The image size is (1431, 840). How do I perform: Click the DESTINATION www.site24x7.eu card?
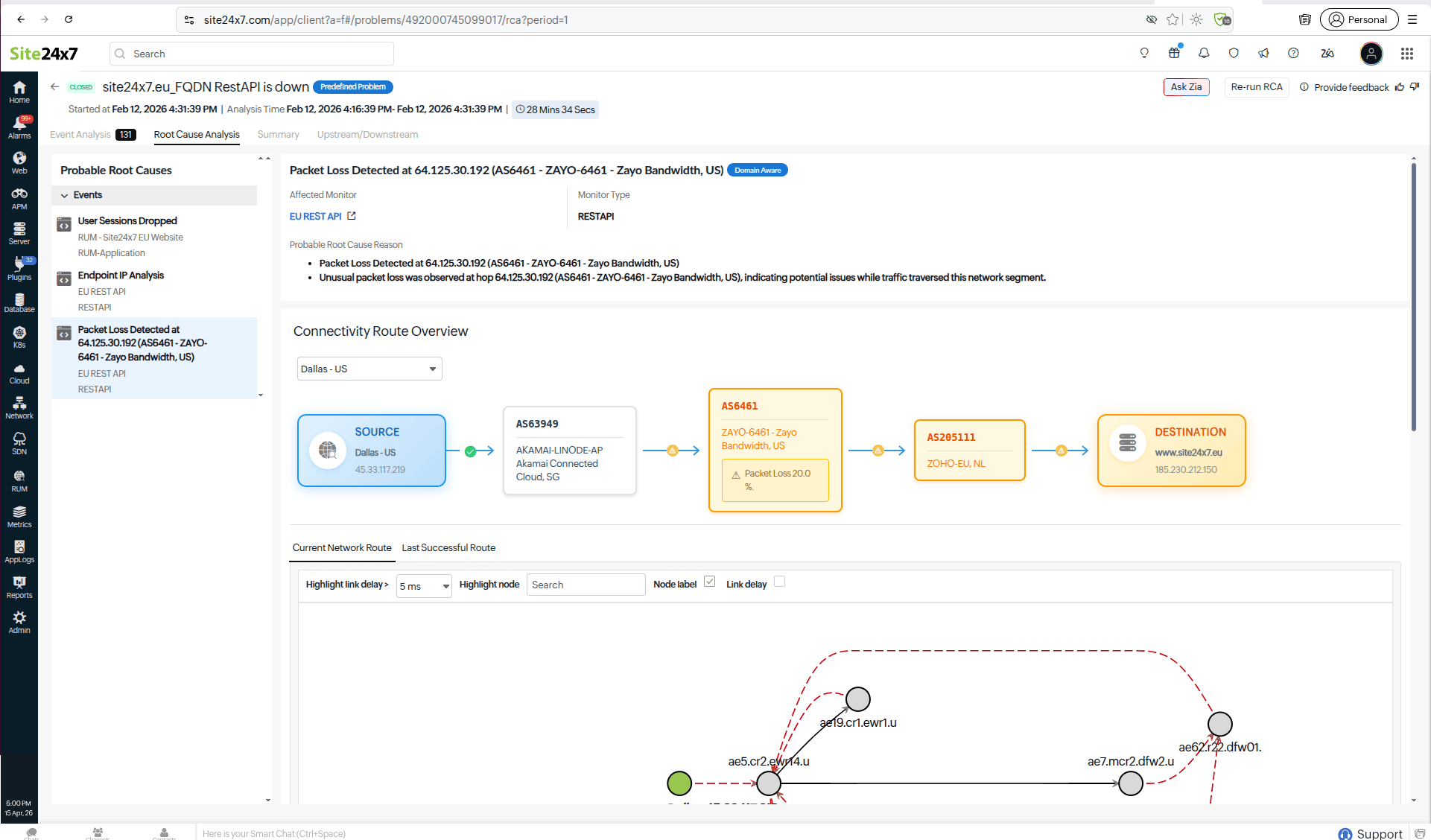click(x=1172, y=451)
